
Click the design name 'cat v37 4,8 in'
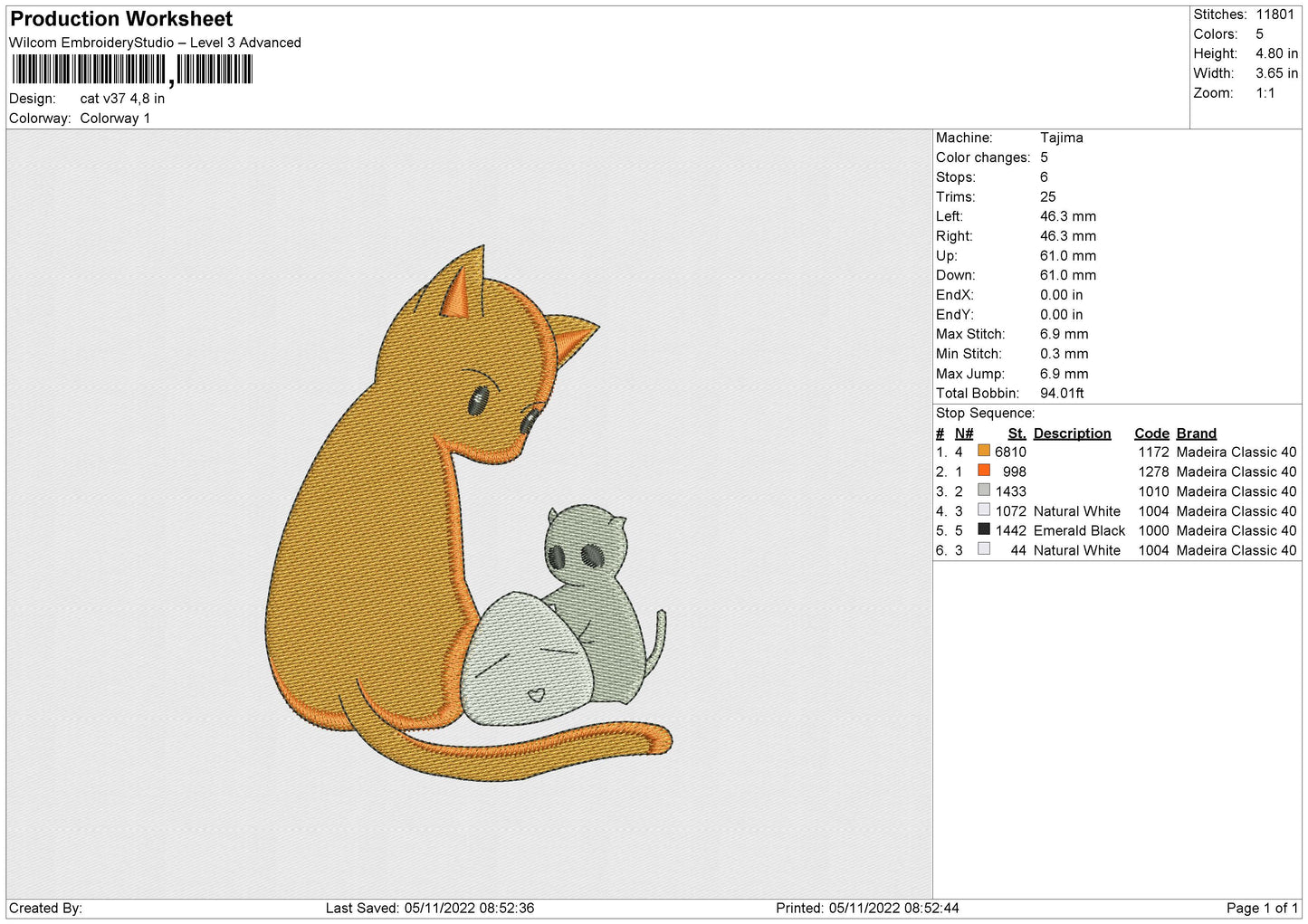tap(122, 99)
